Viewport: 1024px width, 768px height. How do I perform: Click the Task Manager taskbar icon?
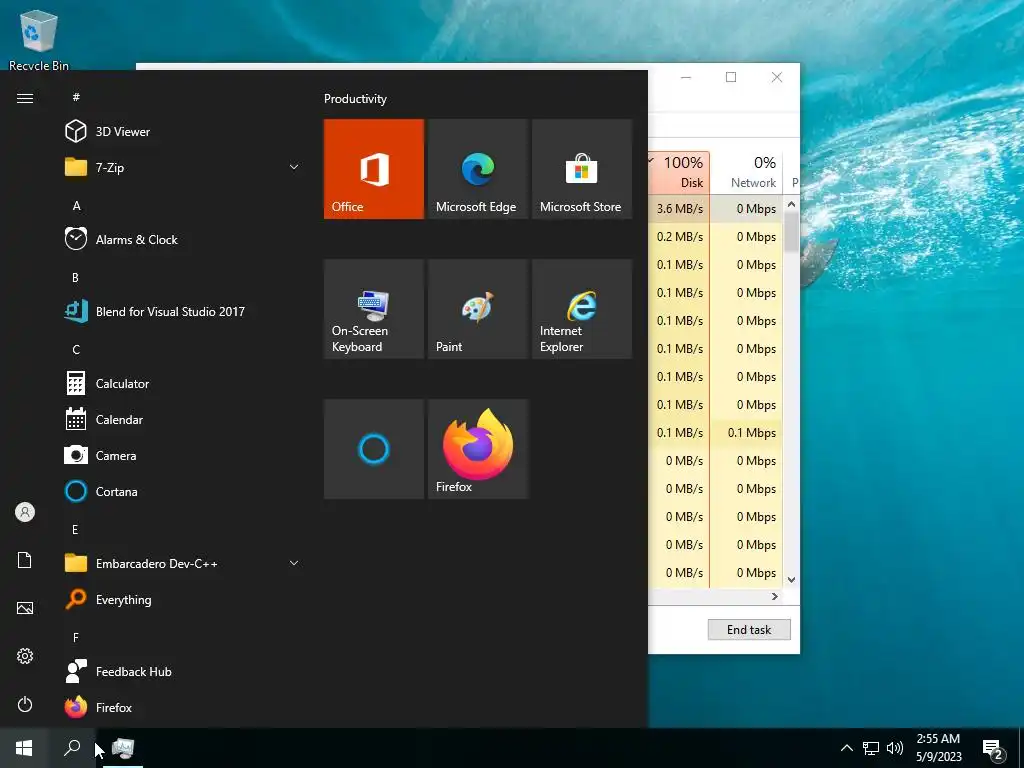coord(123,748)
